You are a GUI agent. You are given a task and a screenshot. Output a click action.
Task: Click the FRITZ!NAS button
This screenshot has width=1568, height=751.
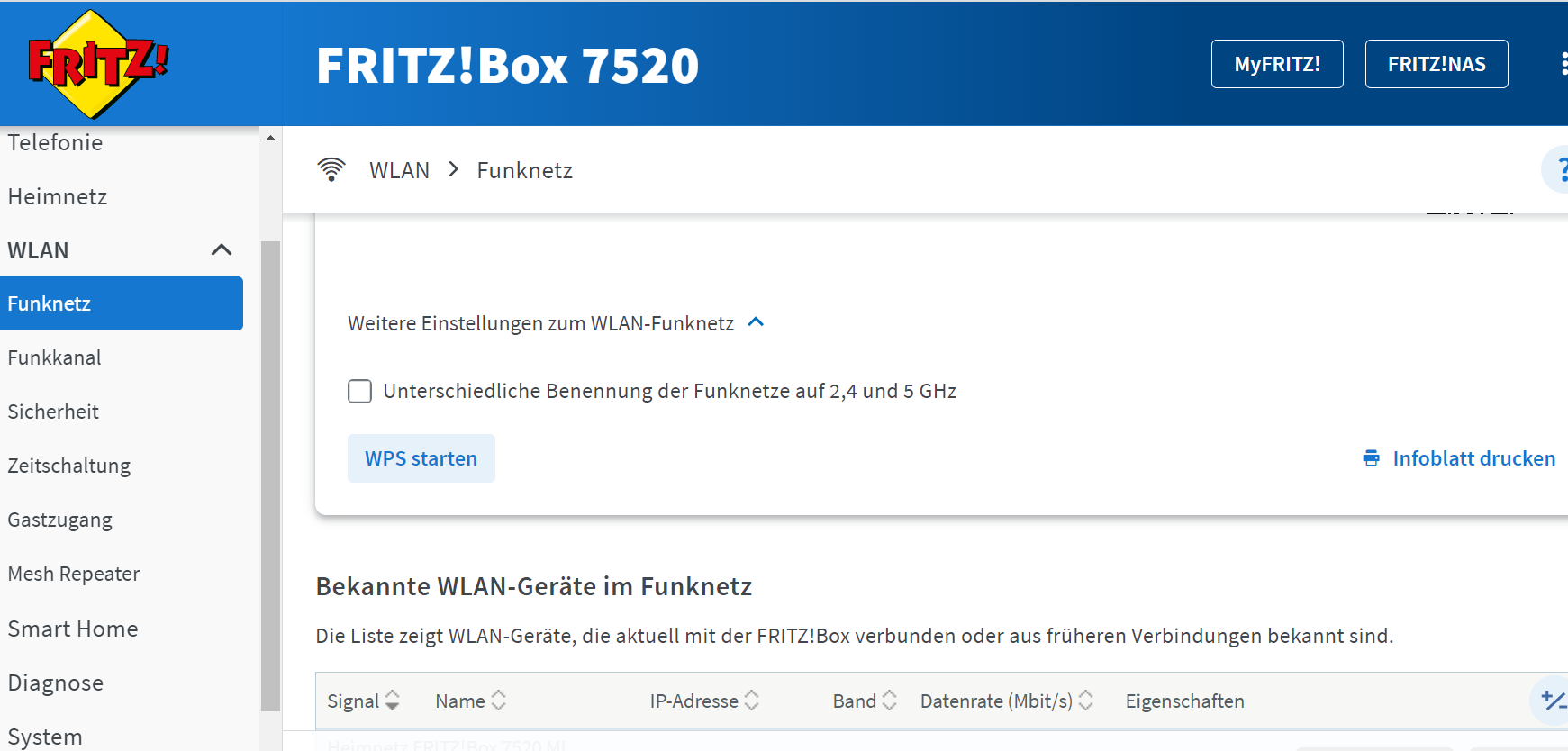(x=1437, y=64)
